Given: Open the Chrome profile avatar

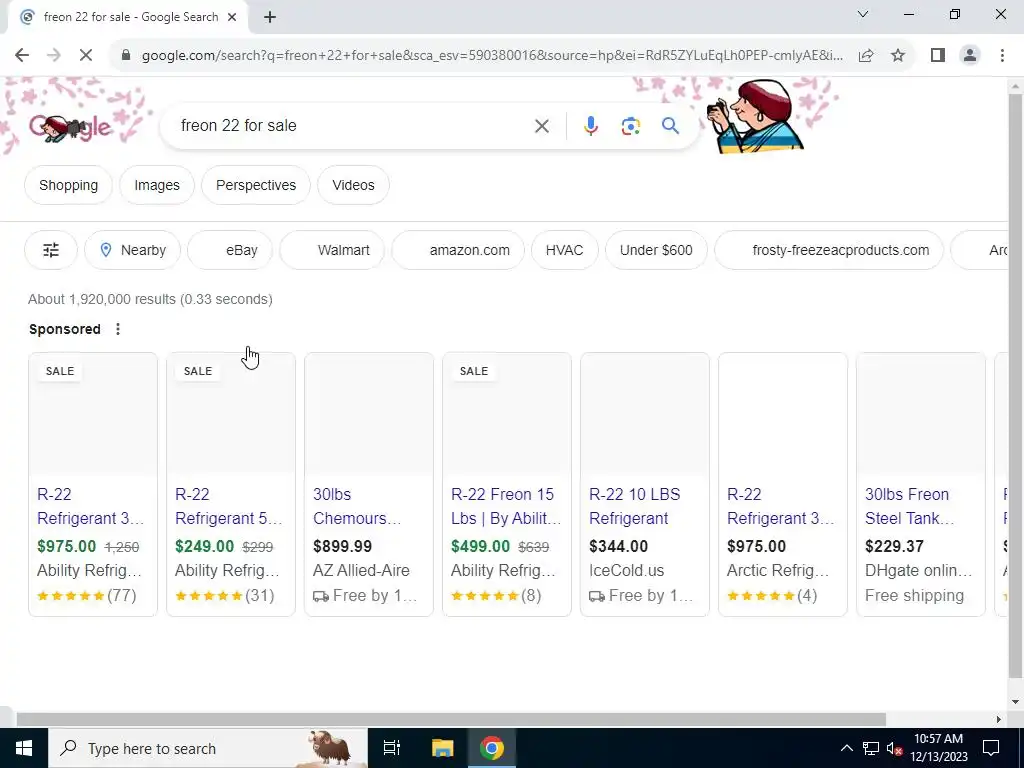Looking at the screenshot, I should point(970,56).
